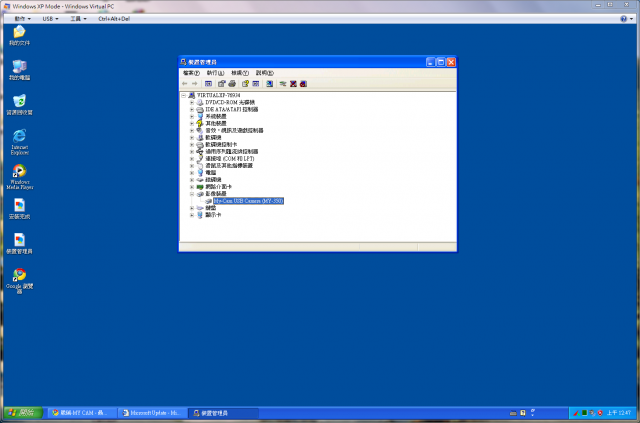Open the 執行(A) Action menu

tap(215, 73)
